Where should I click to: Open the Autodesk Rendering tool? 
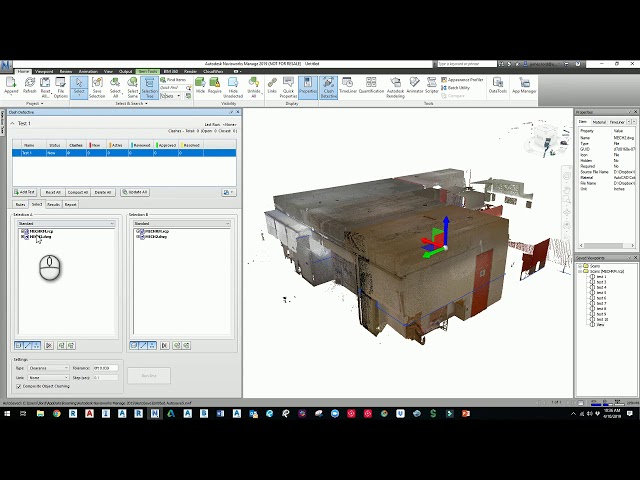(395, 87)
